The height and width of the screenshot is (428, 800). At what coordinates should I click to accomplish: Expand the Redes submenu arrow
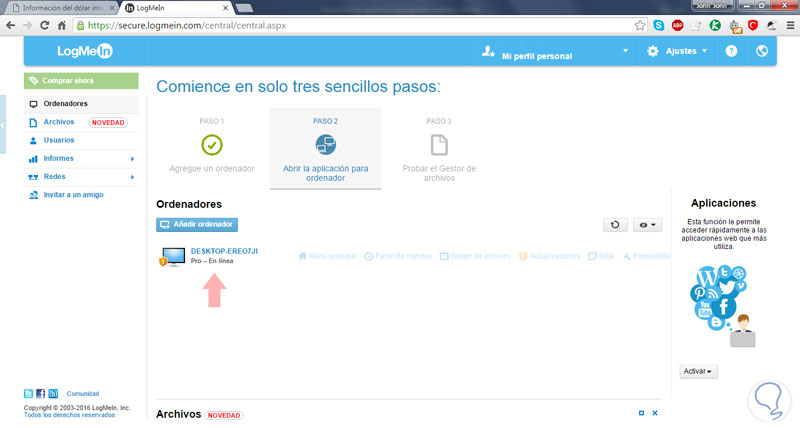[x=132, y=178]
